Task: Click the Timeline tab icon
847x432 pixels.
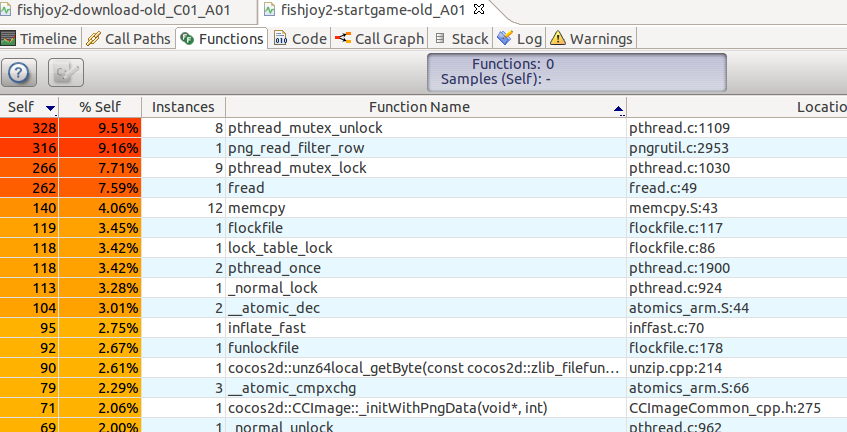Action: point(9,39)
